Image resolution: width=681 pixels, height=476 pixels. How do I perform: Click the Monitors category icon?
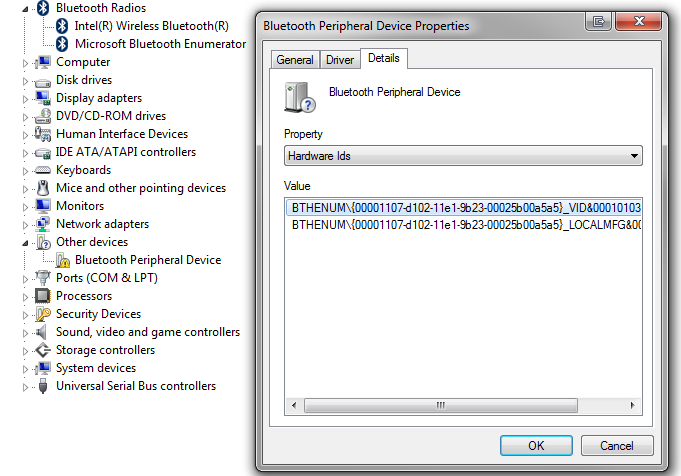tap(42, 206)
